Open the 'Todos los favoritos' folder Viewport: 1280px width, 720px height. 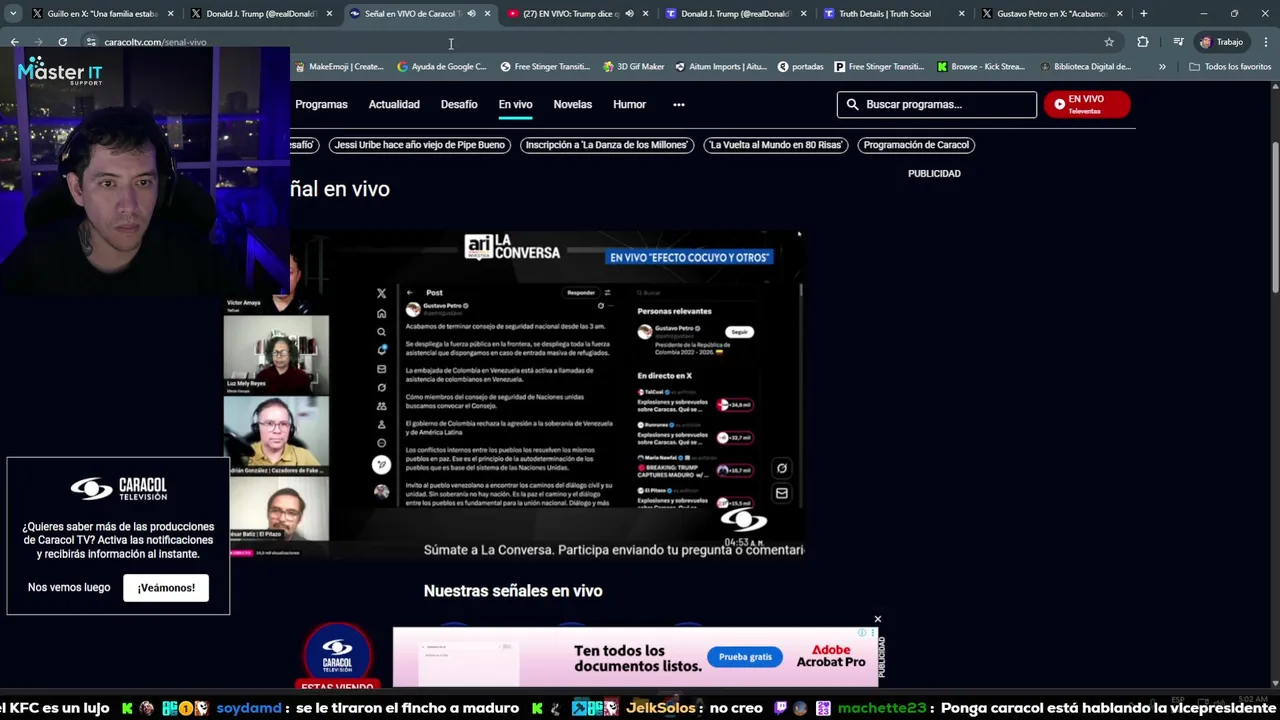tap(1230, 67)
